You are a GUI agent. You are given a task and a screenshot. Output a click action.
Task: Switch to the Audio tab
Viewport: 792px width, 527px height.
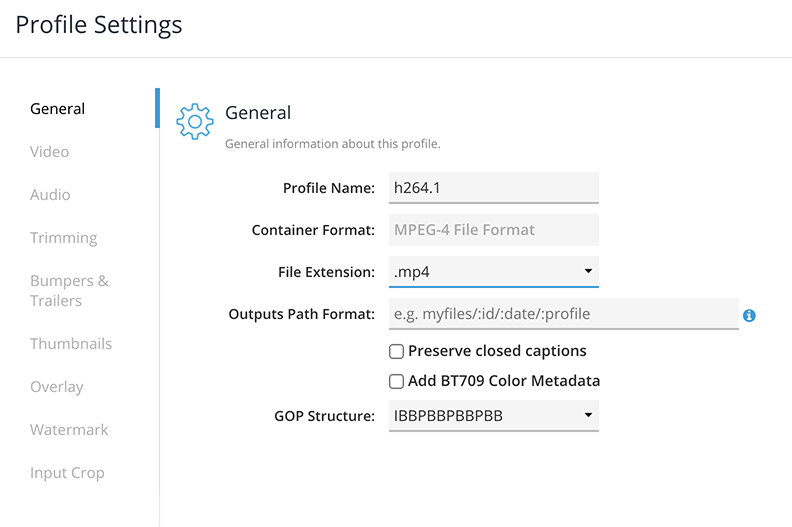(50, 195)
